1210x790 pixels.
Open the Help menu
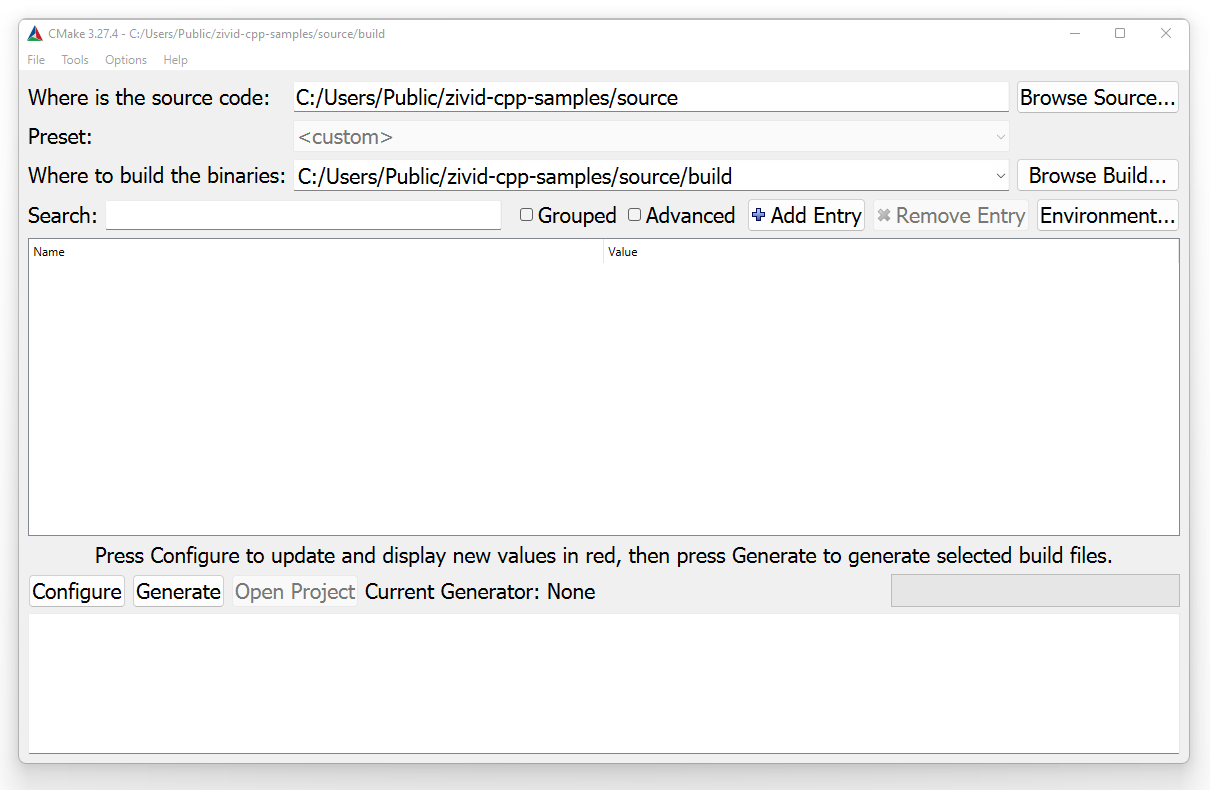[175, 60]
